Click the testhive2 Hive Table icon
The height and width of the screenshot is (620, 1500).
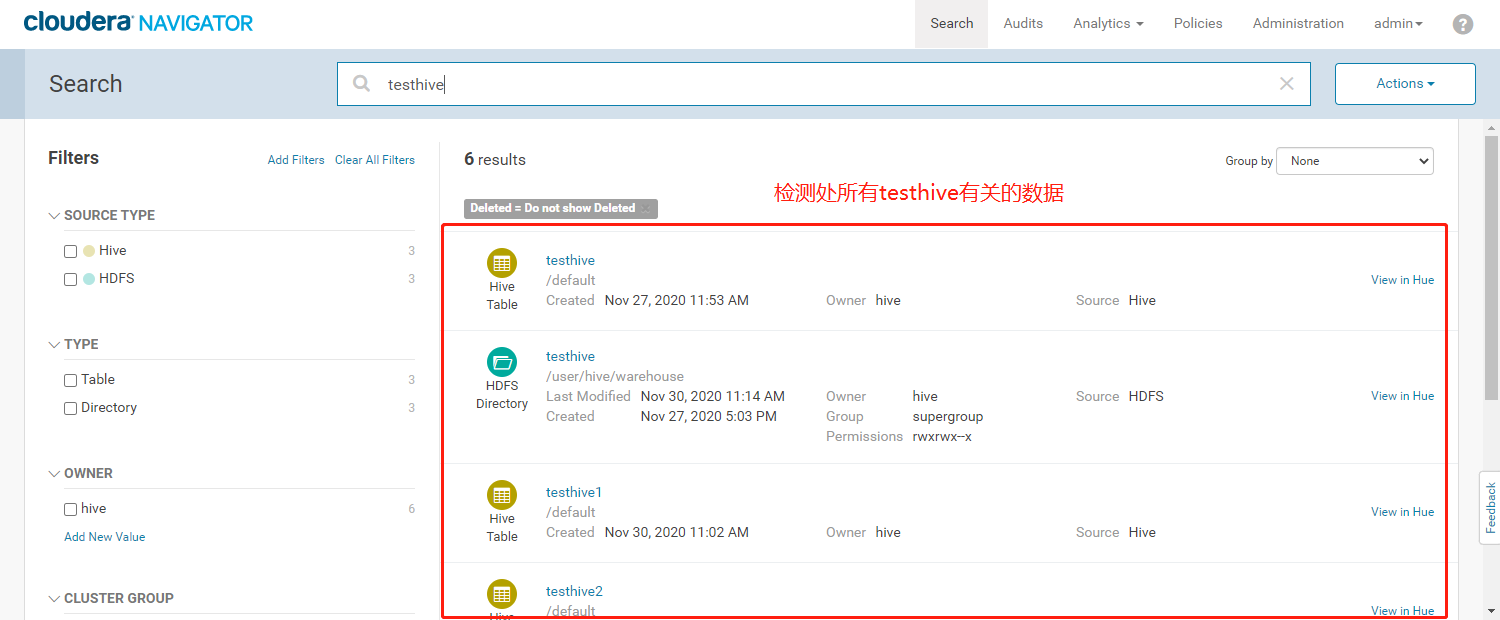(502, 594)
